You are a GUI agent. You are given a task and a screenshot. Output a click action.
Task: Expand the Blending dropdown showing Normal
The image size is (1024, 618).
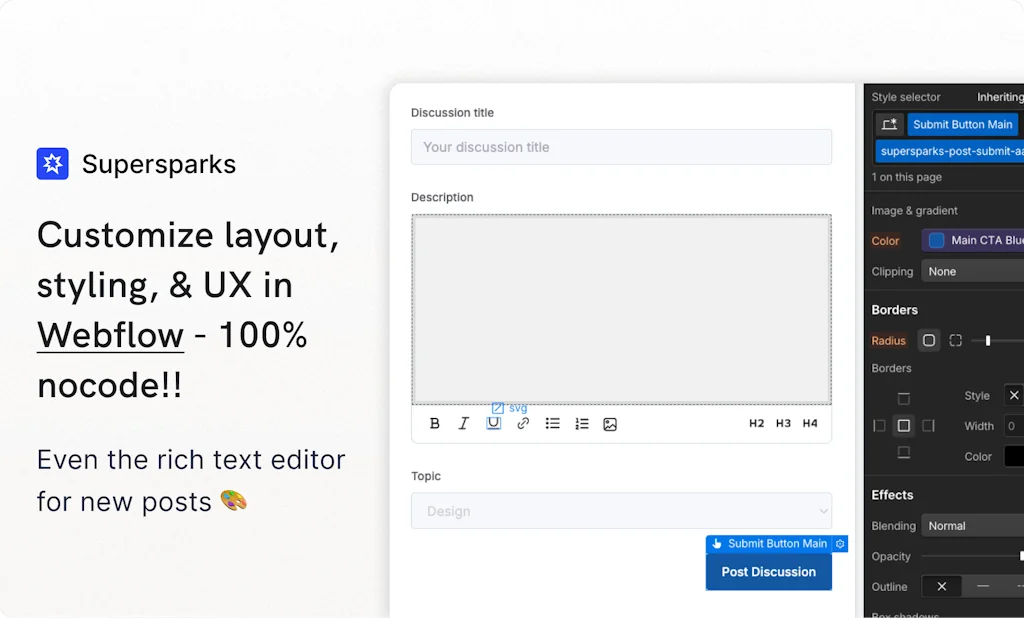[972, 526]
